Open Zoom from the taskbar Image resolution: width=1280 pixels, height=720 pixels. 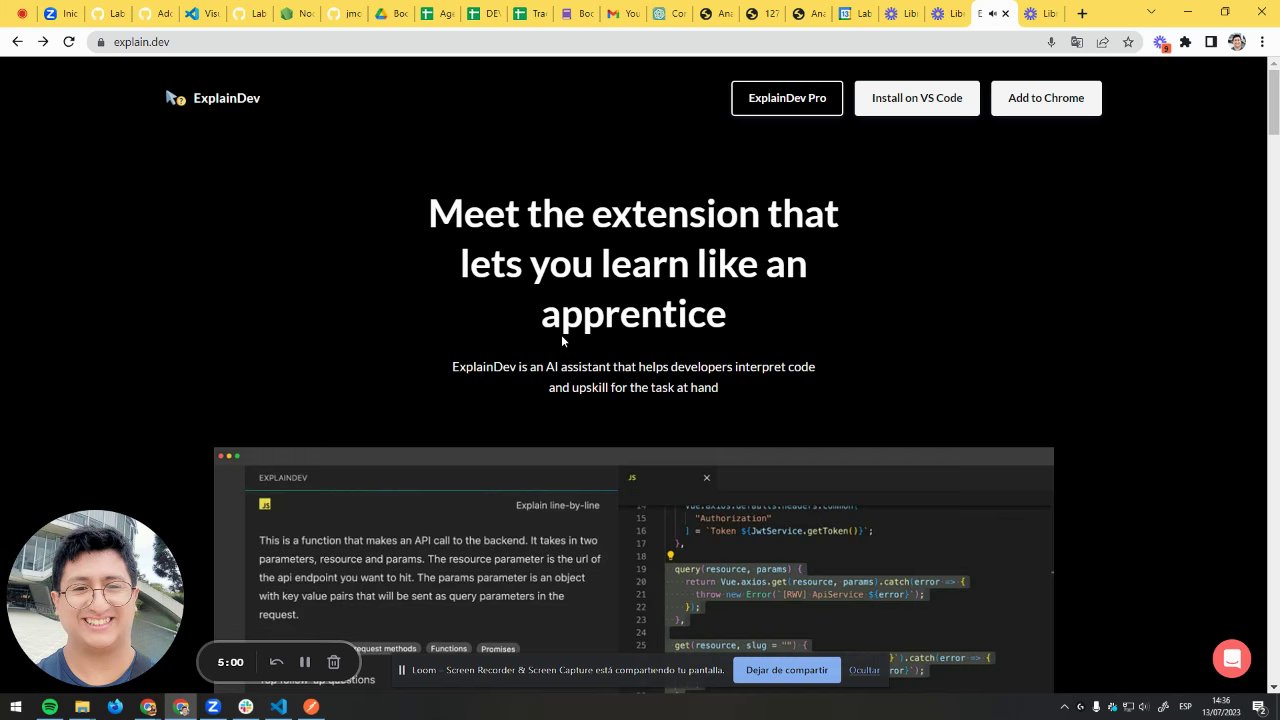213,707
